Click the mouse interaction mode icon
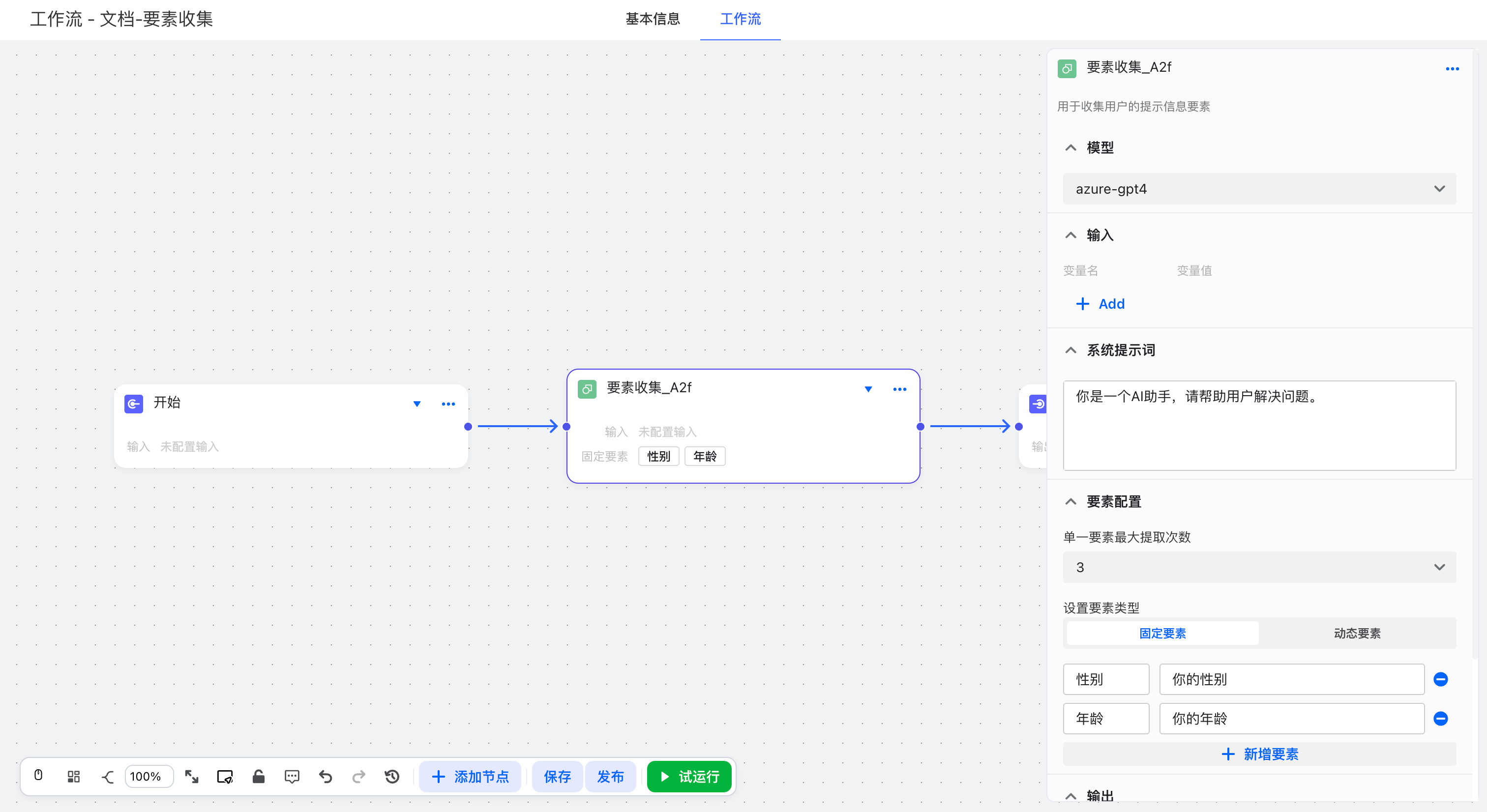The width and height of the screenshot is (1487, 812). (38, 776)
